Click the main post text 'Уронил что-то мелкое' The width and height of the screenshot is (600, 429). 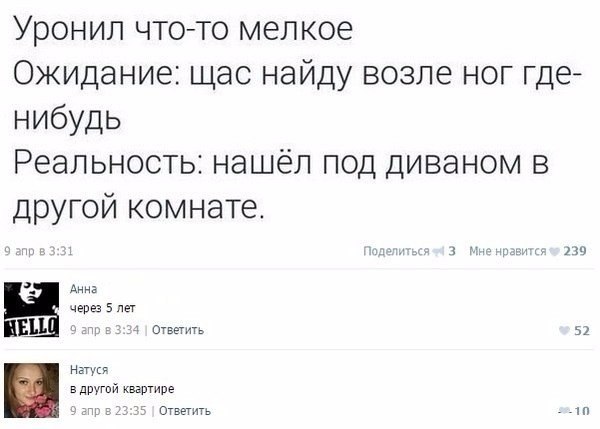point(183,32)
